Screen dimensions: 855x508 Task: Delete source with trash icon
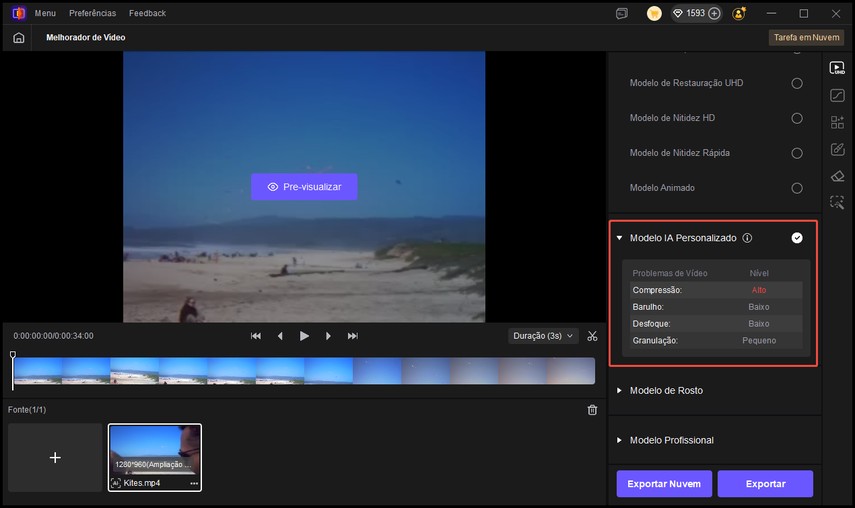[x=592, y=410]
